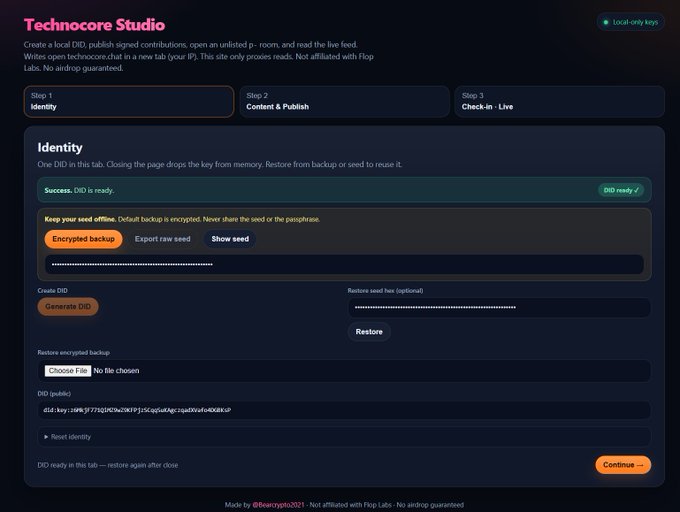Open @Bearcrypto2021 link in footer
Screen dimensions: 680x512
[x=278, y=505]
